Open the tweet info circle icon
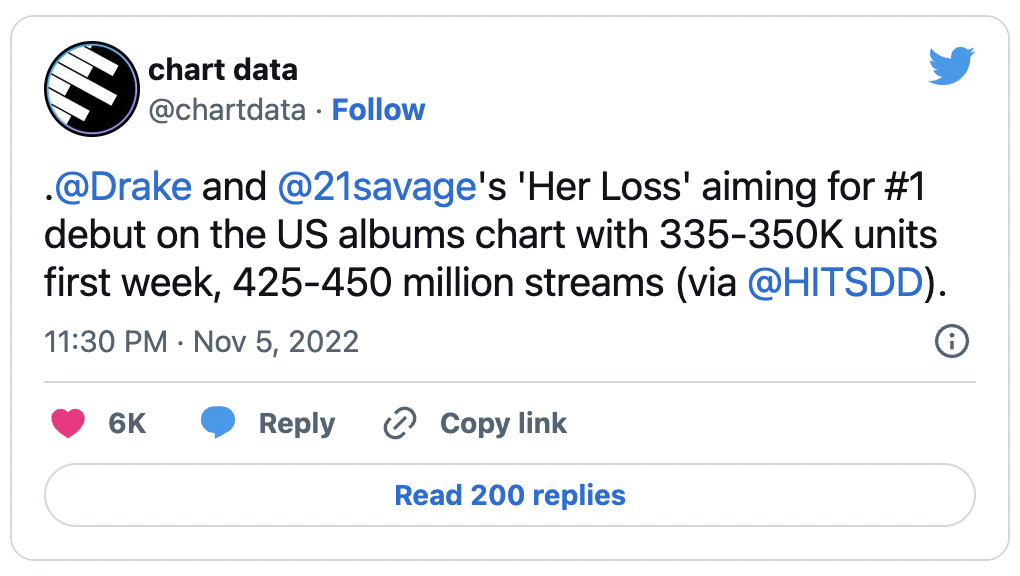 tap(952, 341)
